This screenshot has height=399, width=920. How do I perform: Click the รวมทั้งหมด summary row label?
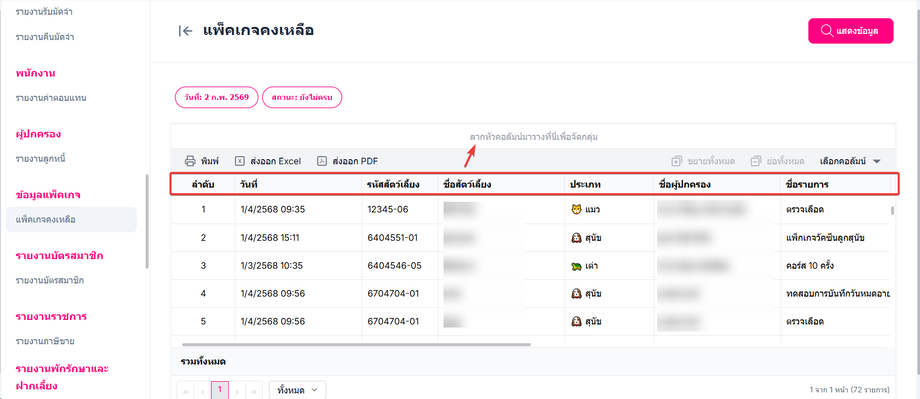[203, 361]
